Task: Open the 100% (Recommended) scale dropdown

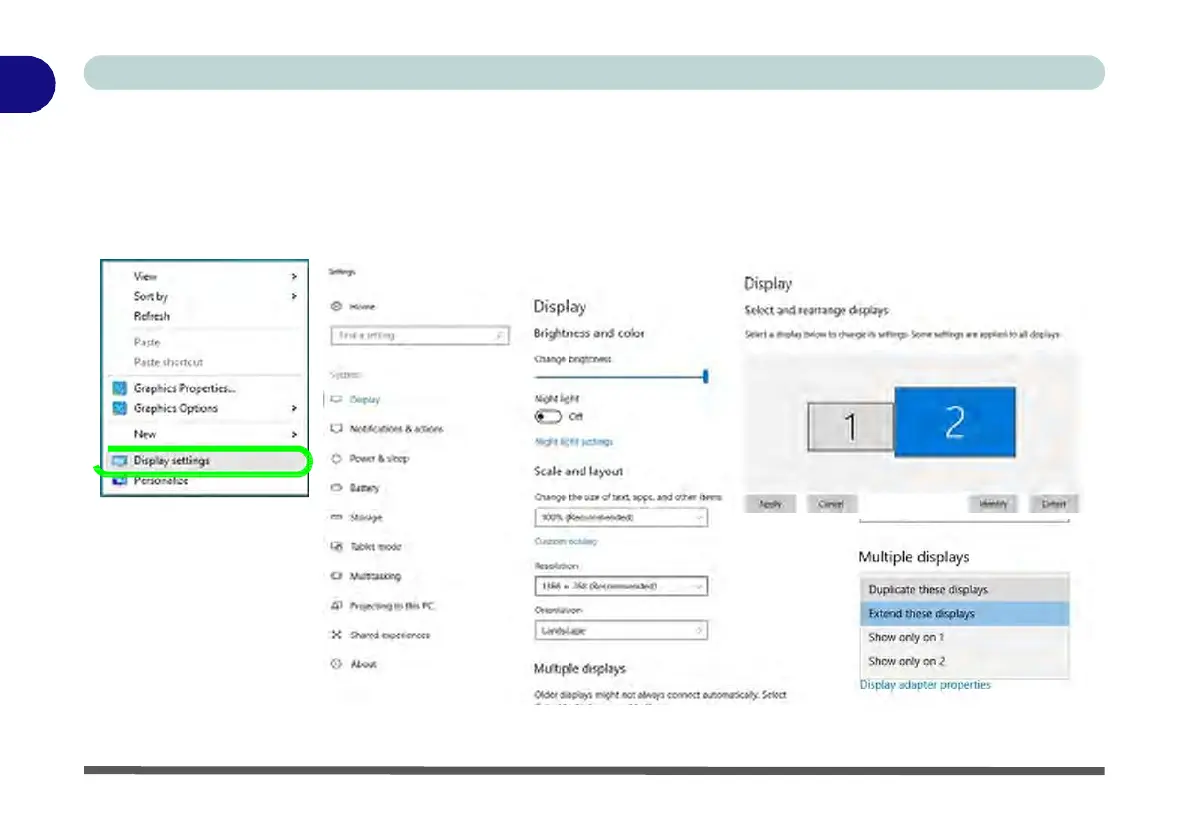Action: 621,517
